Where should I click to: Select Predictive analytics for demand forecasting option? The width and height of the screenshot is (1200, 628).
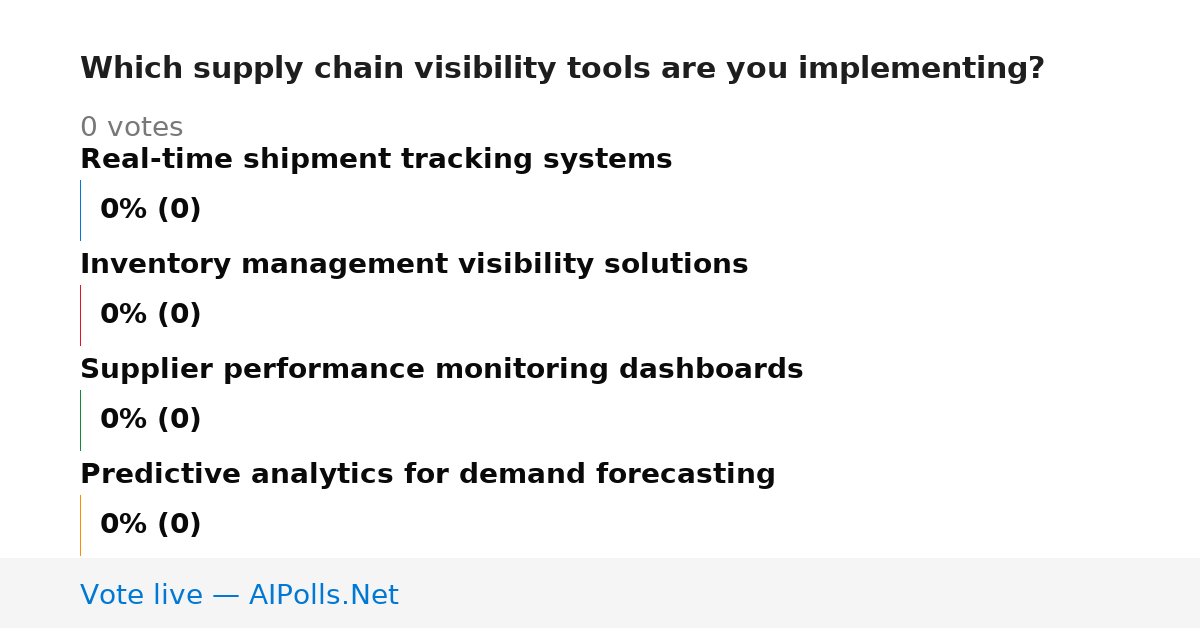coord(428,475)
